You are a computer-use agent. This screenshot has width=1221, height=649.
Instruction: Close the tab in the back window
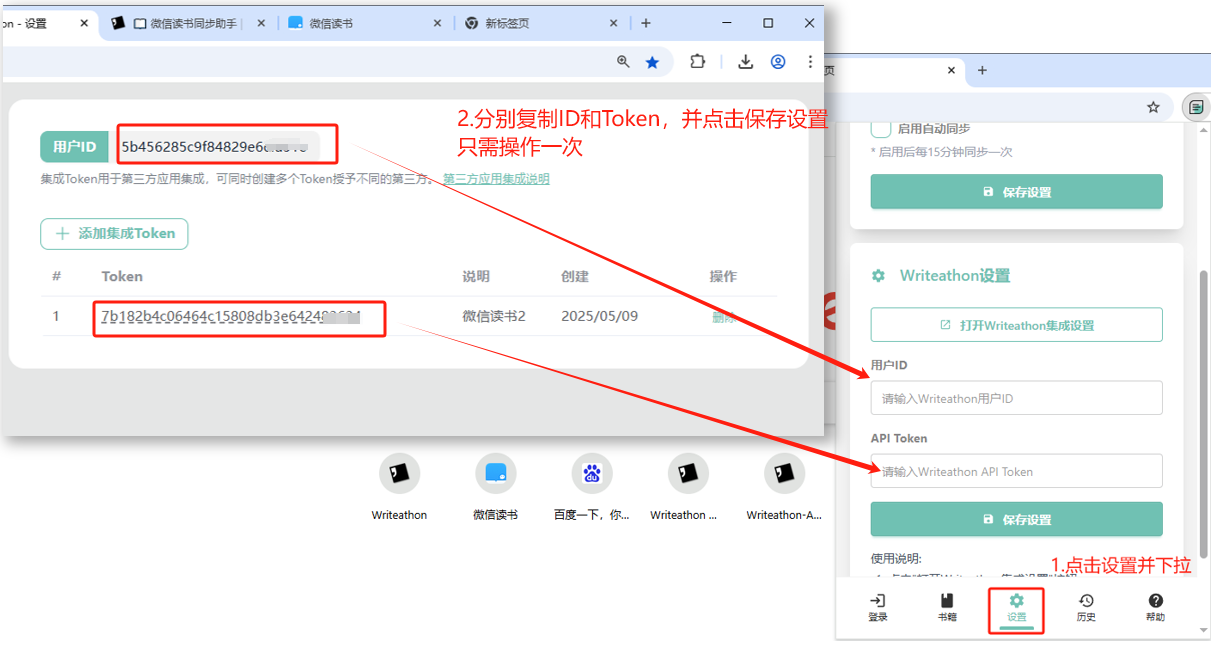[x=951, y=70]
